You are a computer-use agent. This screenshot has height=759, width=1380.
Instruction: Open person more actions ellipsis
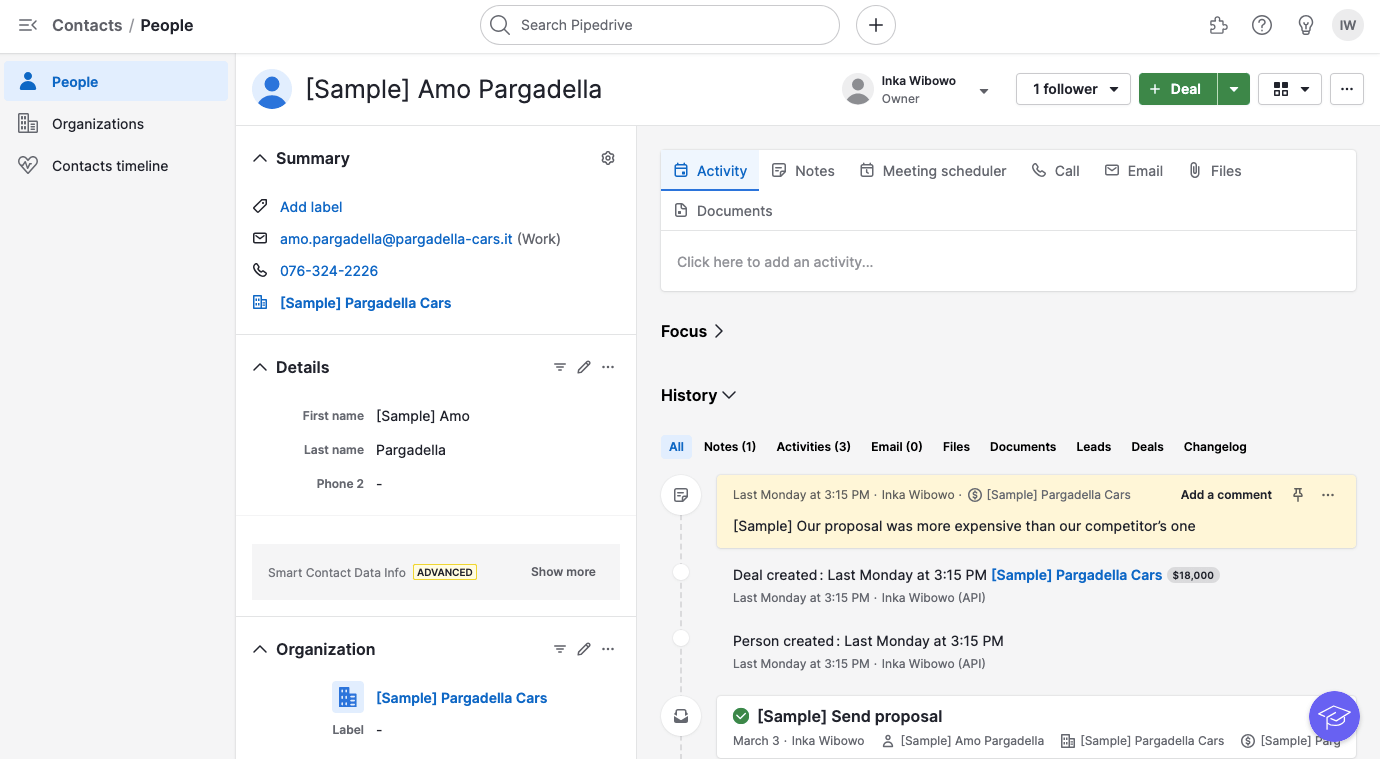pyautogui.click(x=1347, y=89)
